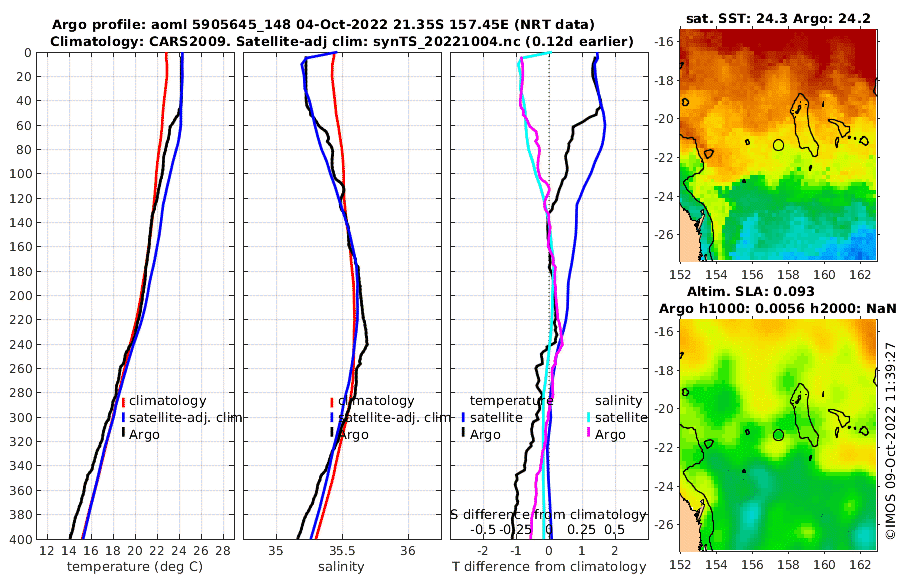The image size is (900, 580).
Task: Click the float location circle on SST map
Action: [778, 145]
